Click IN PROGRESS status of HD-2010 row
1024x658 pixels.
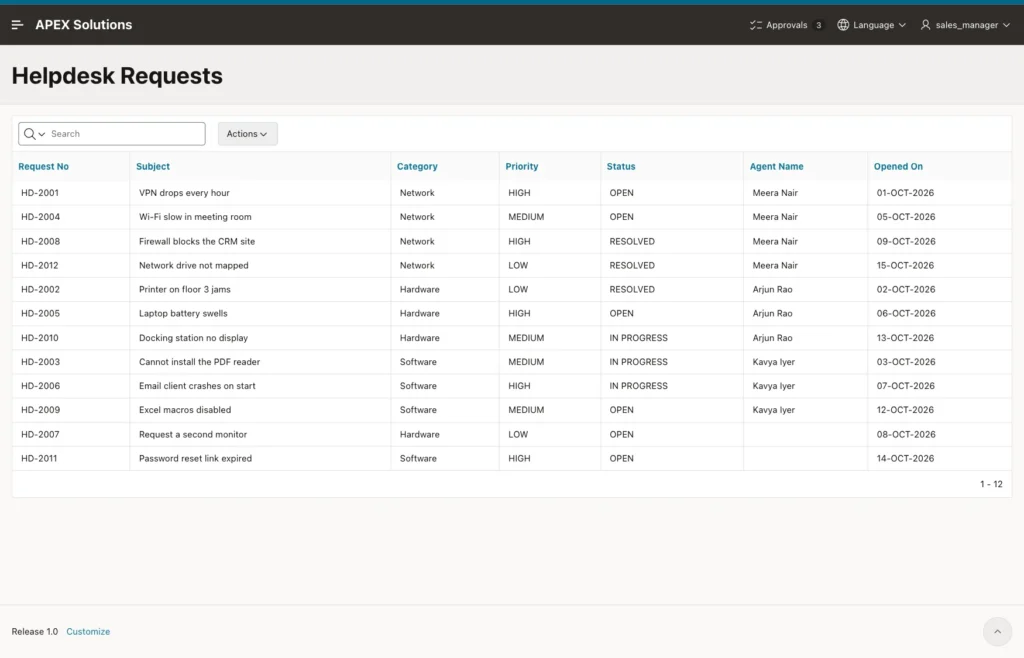(x=639, y=337)
